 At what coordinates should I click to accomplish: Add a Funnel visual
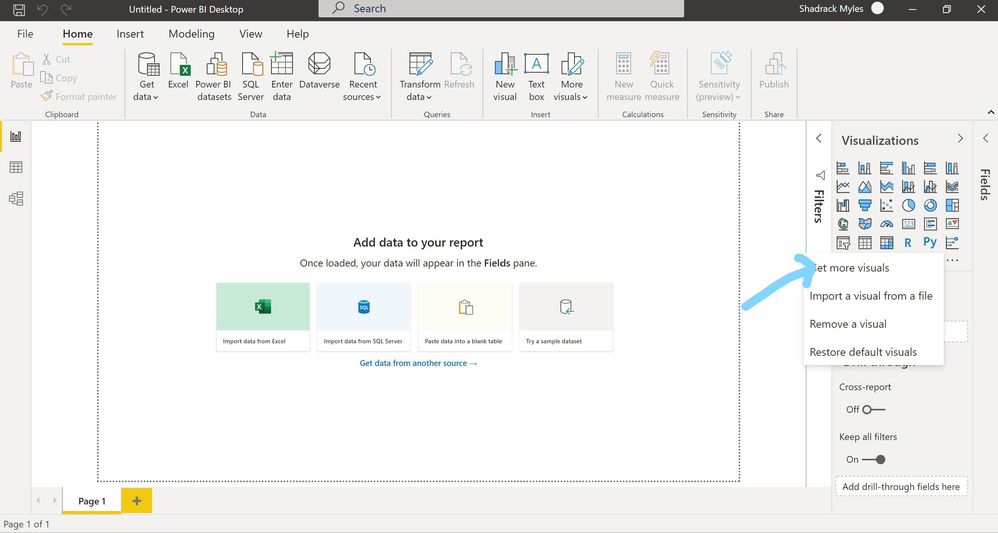pyautogui.click(x=864, y=205)
